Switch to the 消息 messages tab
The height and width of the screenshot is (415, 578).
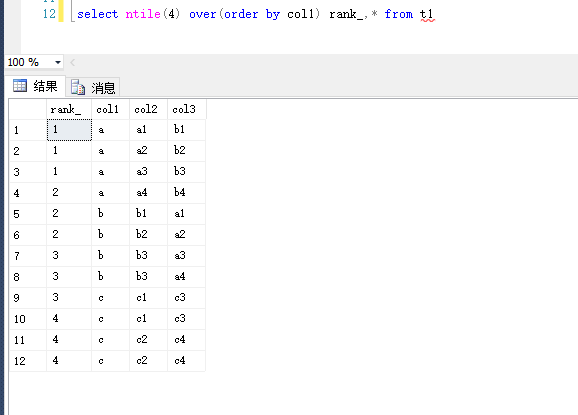pos(93,87)
